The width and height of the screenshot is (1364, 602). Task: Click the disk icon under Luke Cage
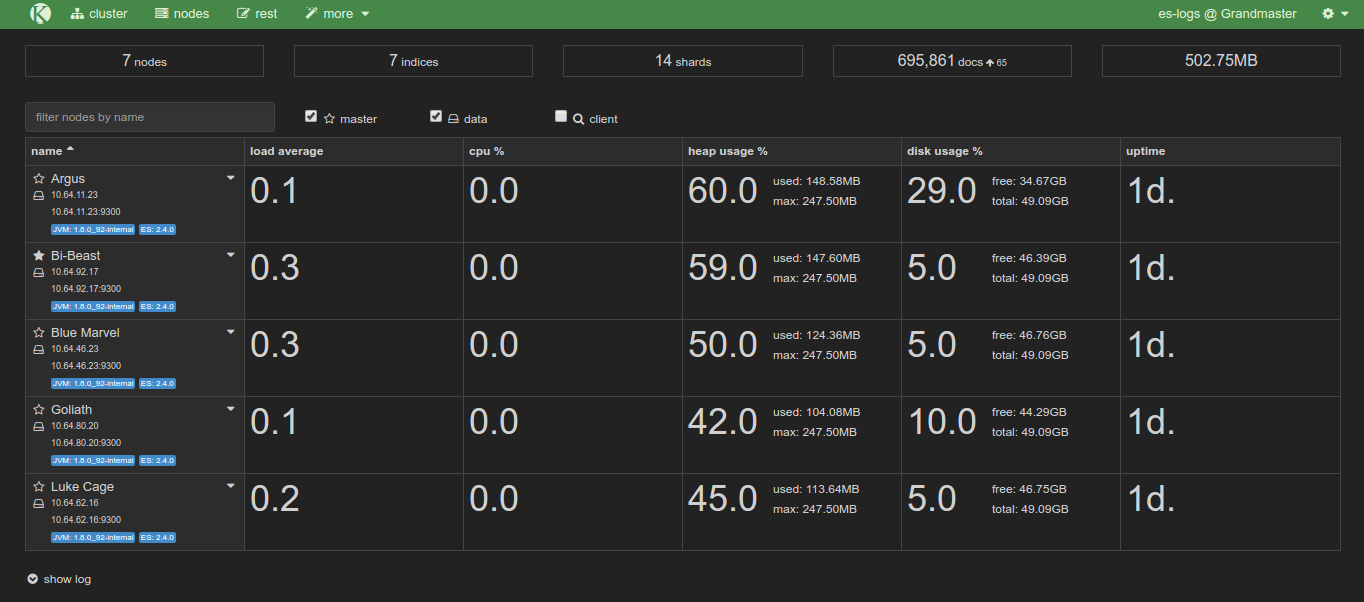39,503
